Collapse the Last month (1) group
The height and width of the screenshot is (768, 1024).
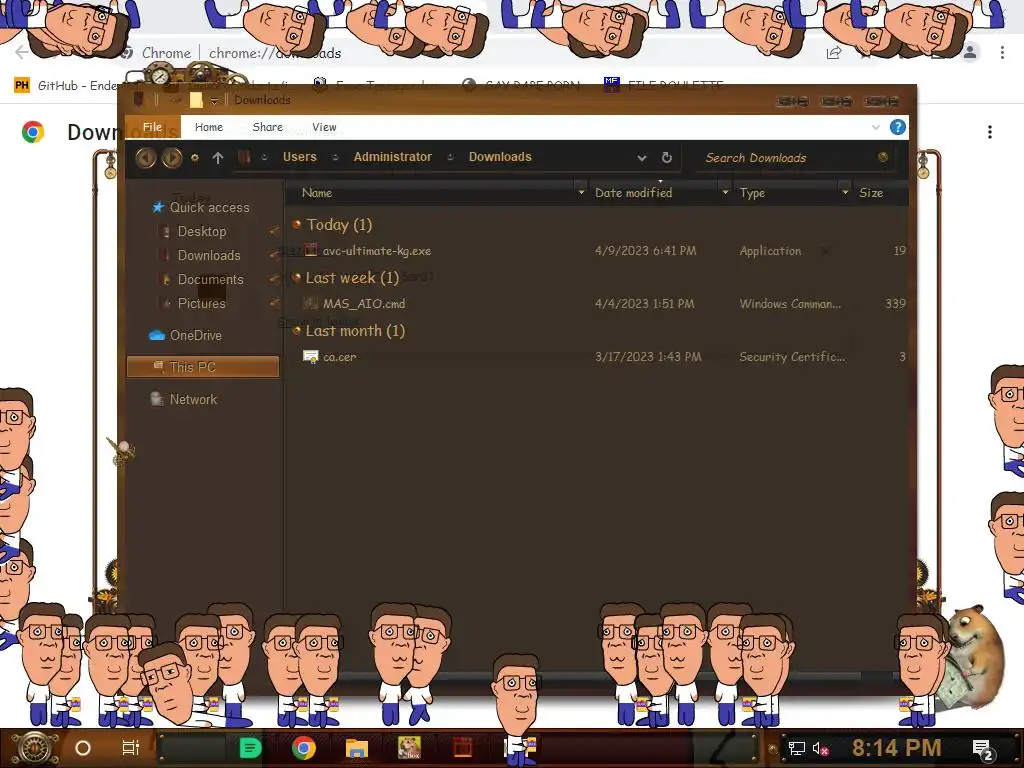(296, 330)
